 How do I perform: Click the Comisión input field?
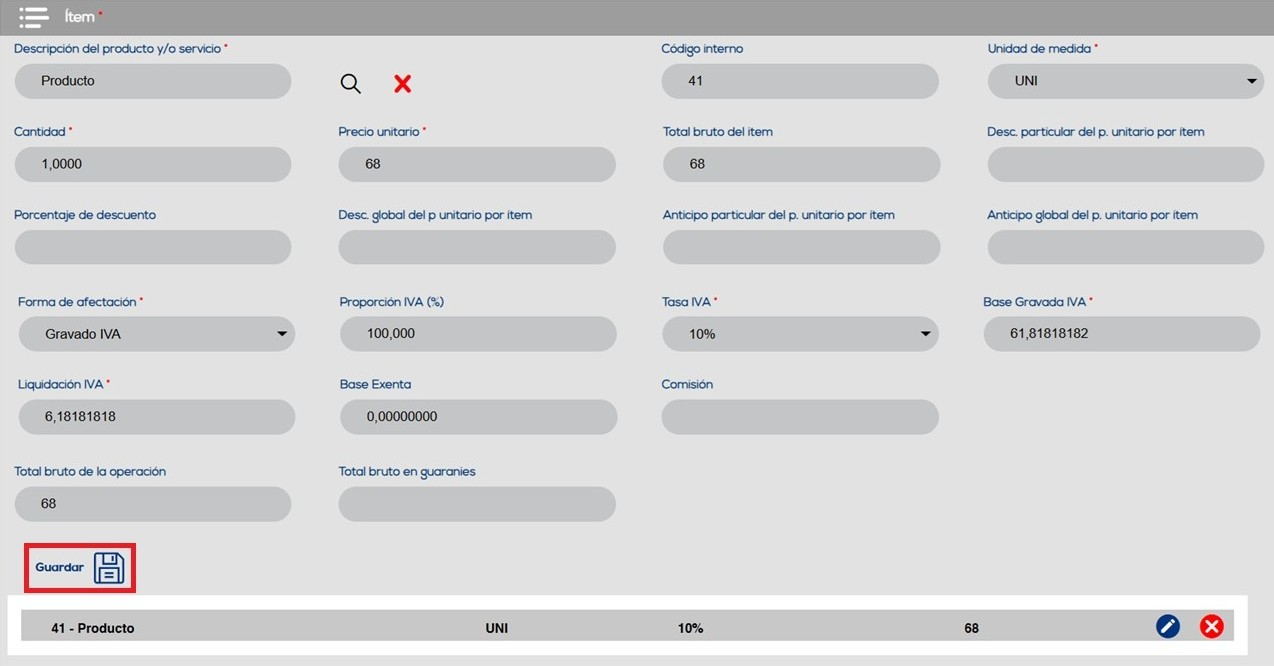(x=800, y=417)
